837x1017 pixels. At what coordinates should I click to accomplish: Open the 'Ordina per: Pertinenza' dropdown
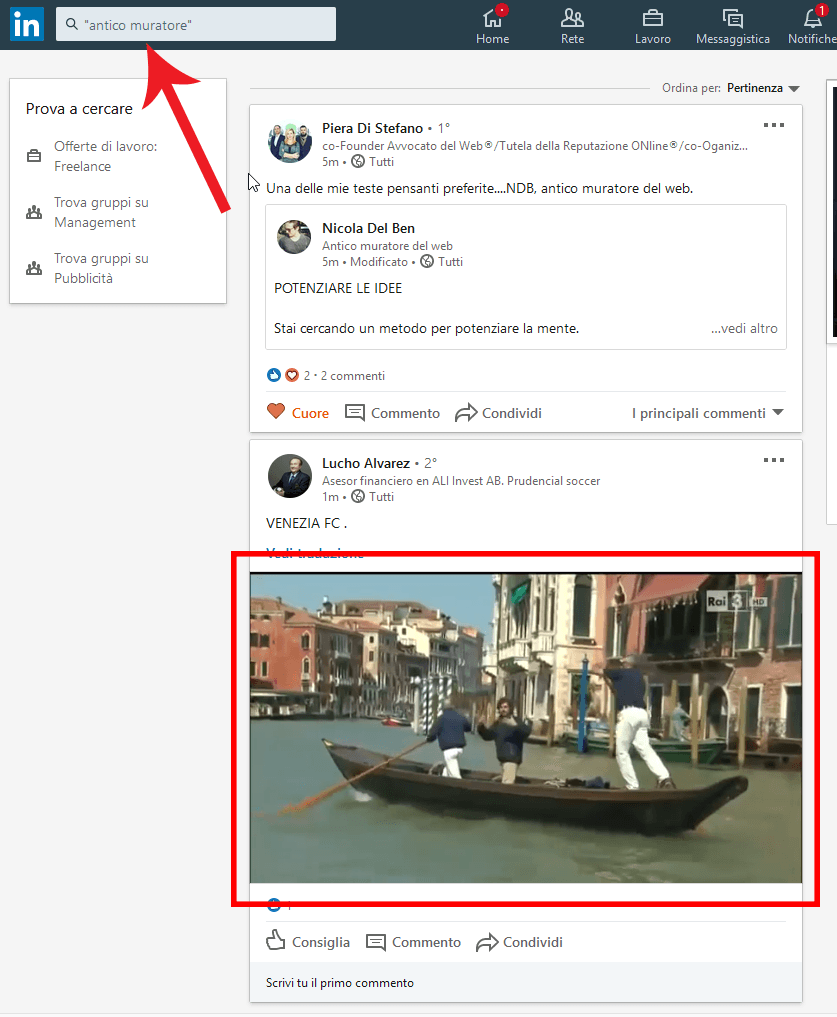[x=762, y=87]
